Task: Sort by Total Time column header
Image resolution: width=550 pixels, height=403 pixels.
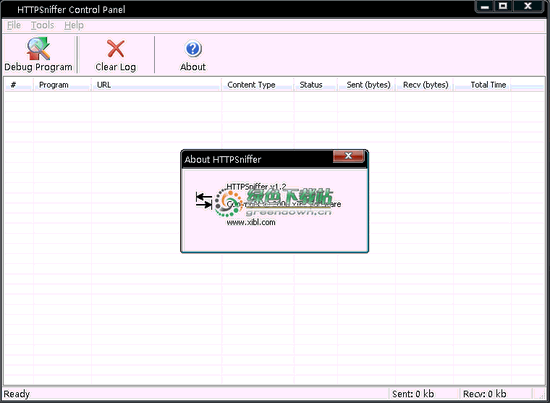Action: pos(482,85)
